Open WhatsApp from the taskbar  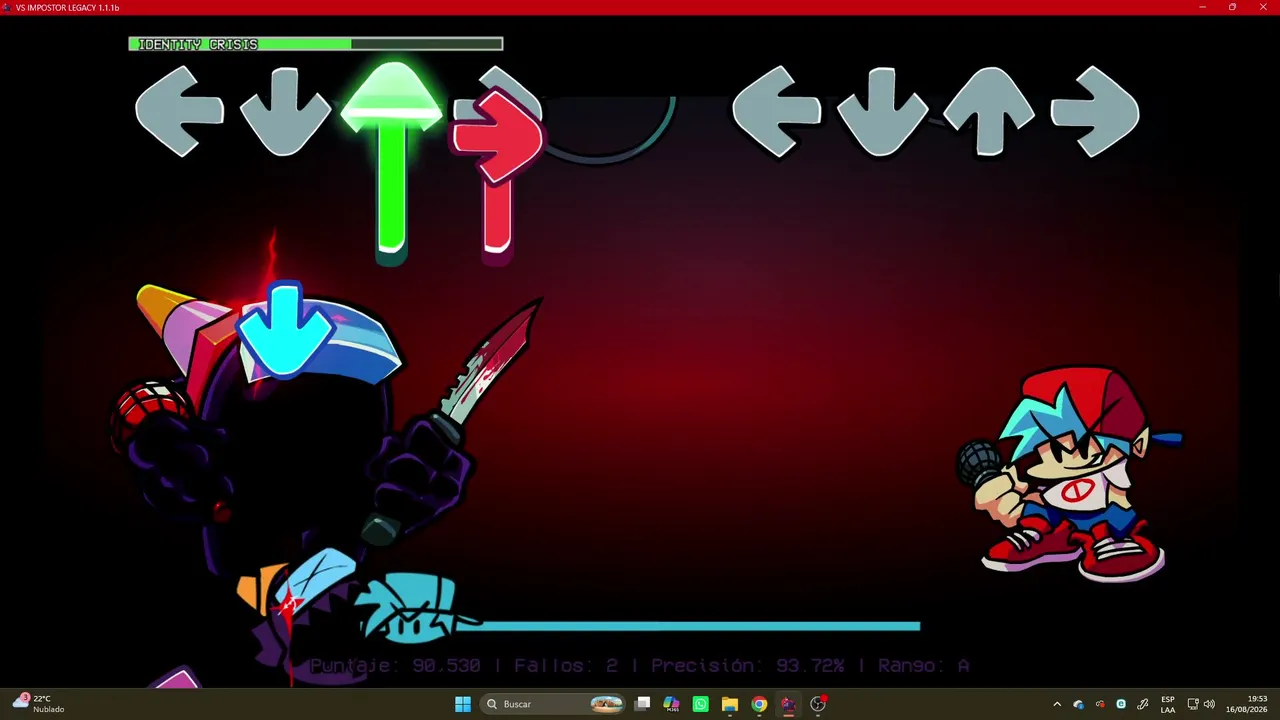(x=700, y=704)
